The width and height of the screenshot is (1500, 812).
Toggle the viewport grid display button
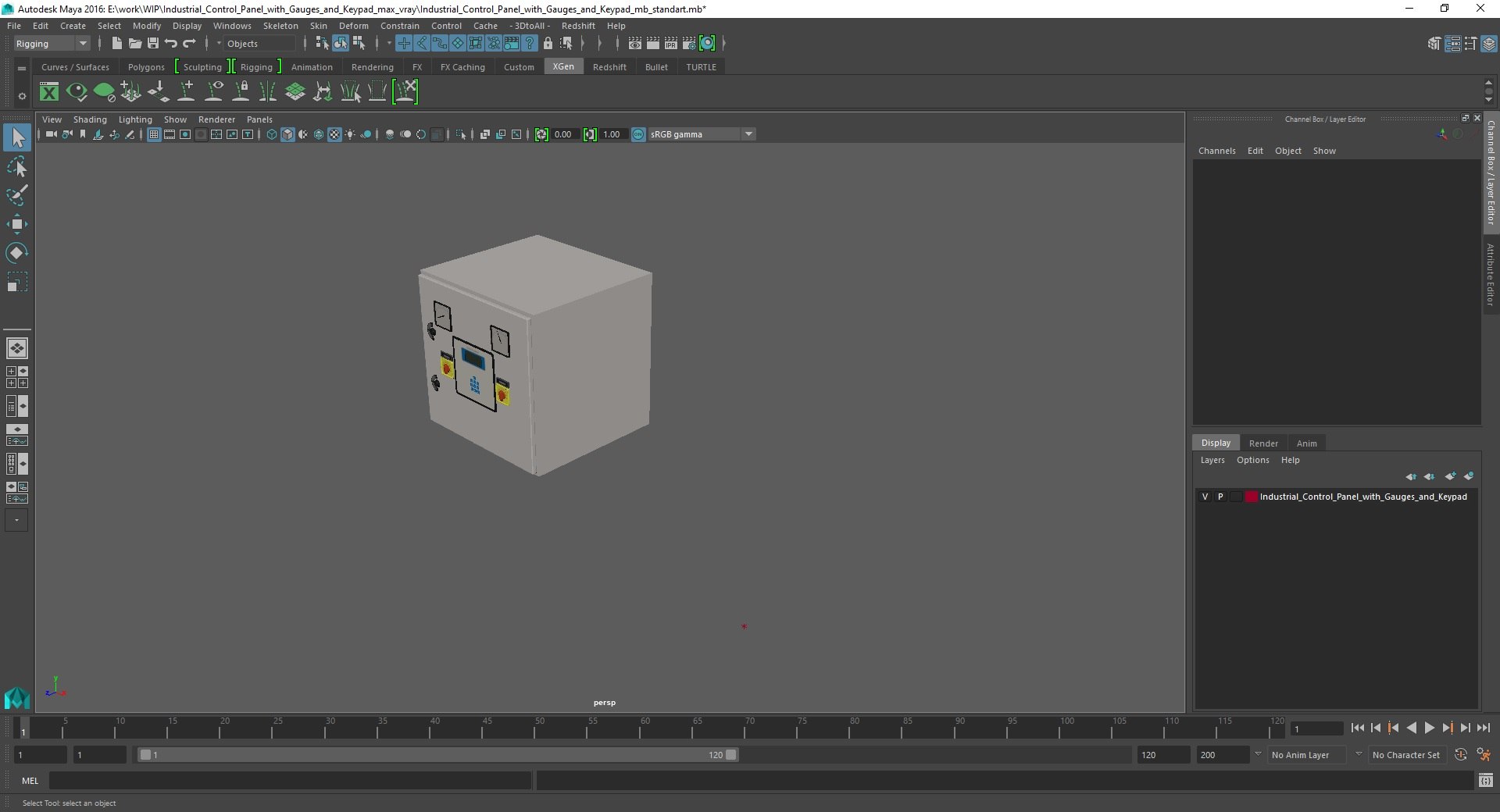(154, 134)
